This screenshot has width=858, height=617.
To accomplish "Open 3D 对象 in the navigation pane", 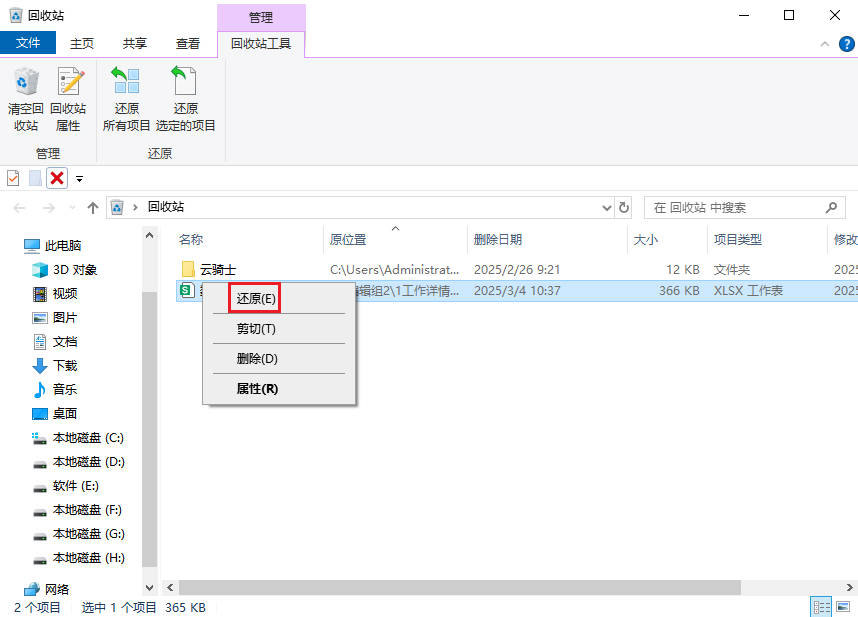I will point(65,270).
